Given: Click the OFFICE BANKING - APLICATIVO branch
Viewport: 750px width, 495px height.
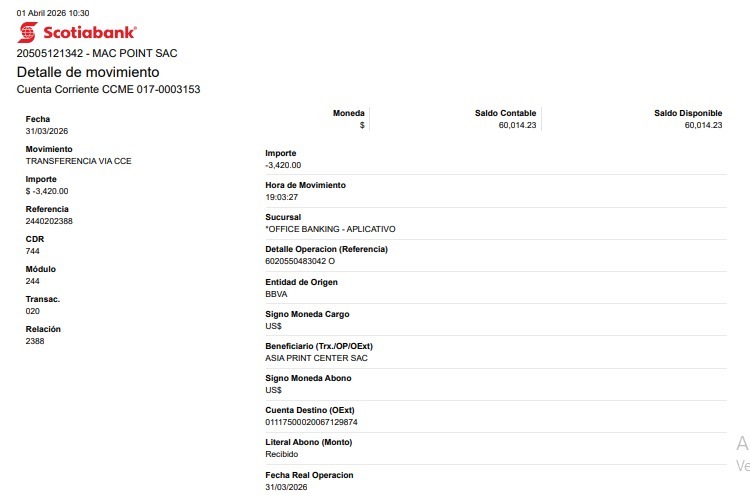Looking at the screenshot, I should click(x=330, y=229).
